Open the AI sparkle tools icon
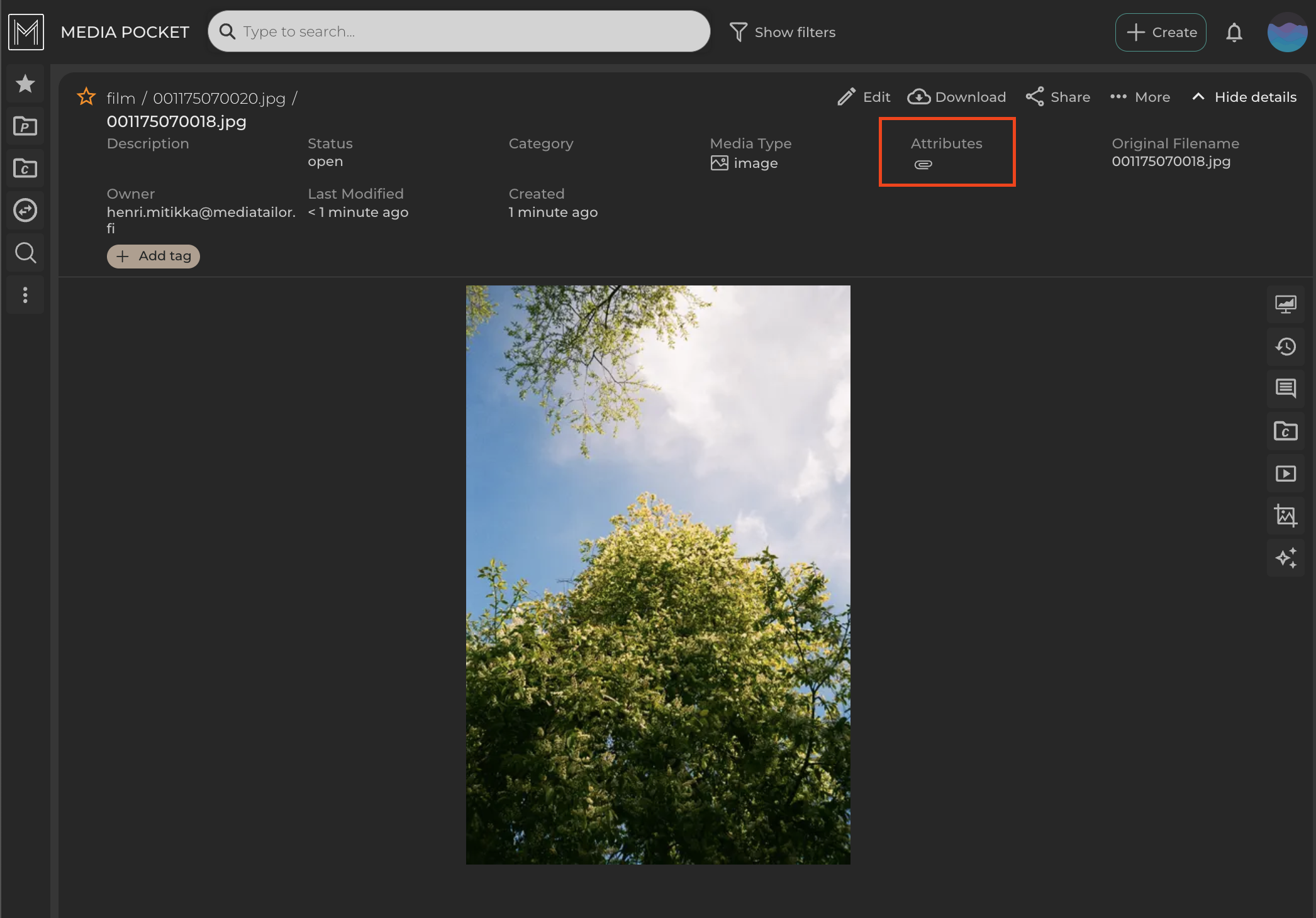The width and height of the screenshot is (1316, 918). [x=1285, y=558]
